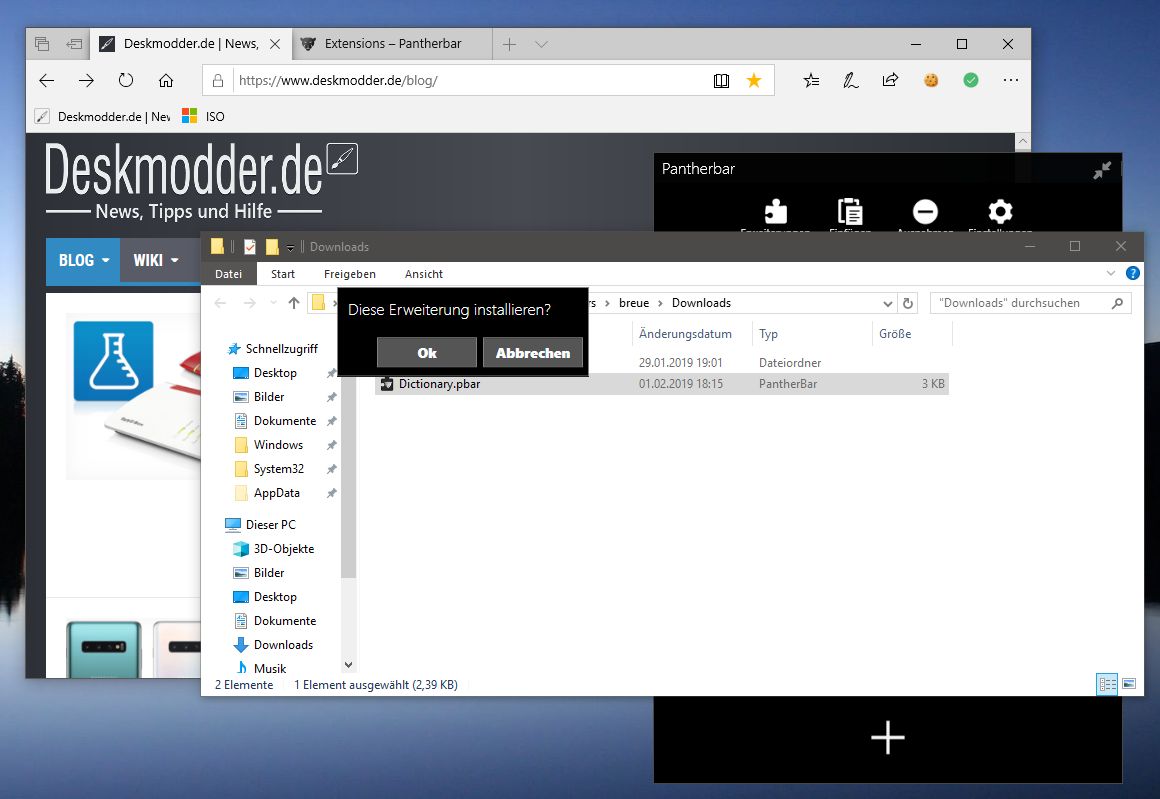Go back in Edge browser
This screenshot has height=799, width=1160.
click(47, 81)
